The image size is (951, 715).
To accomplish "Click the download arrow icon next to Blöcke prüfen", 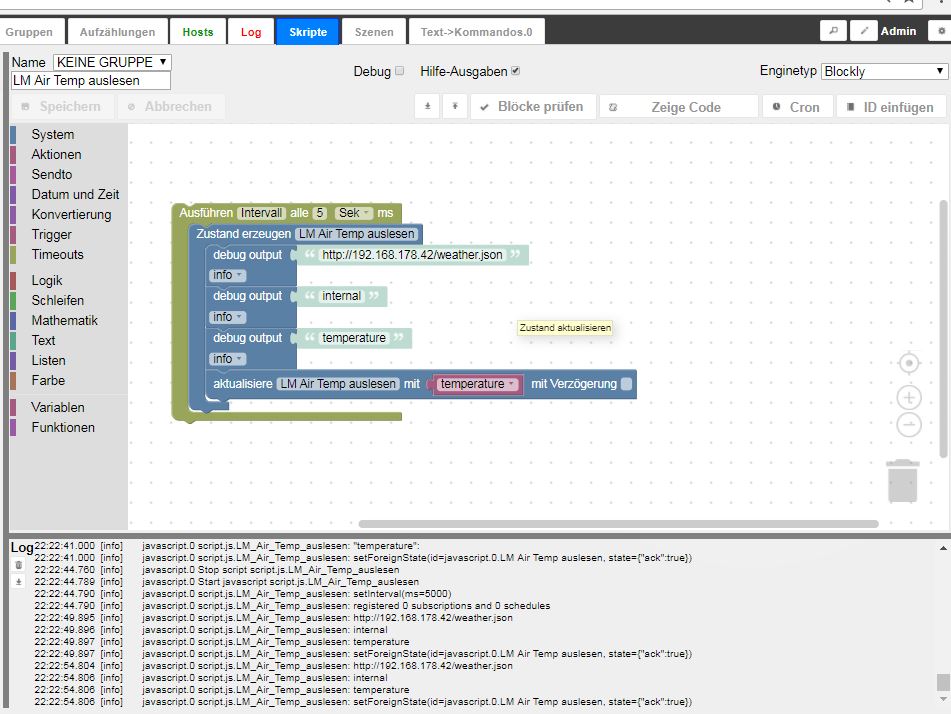I will coord(428,107).
